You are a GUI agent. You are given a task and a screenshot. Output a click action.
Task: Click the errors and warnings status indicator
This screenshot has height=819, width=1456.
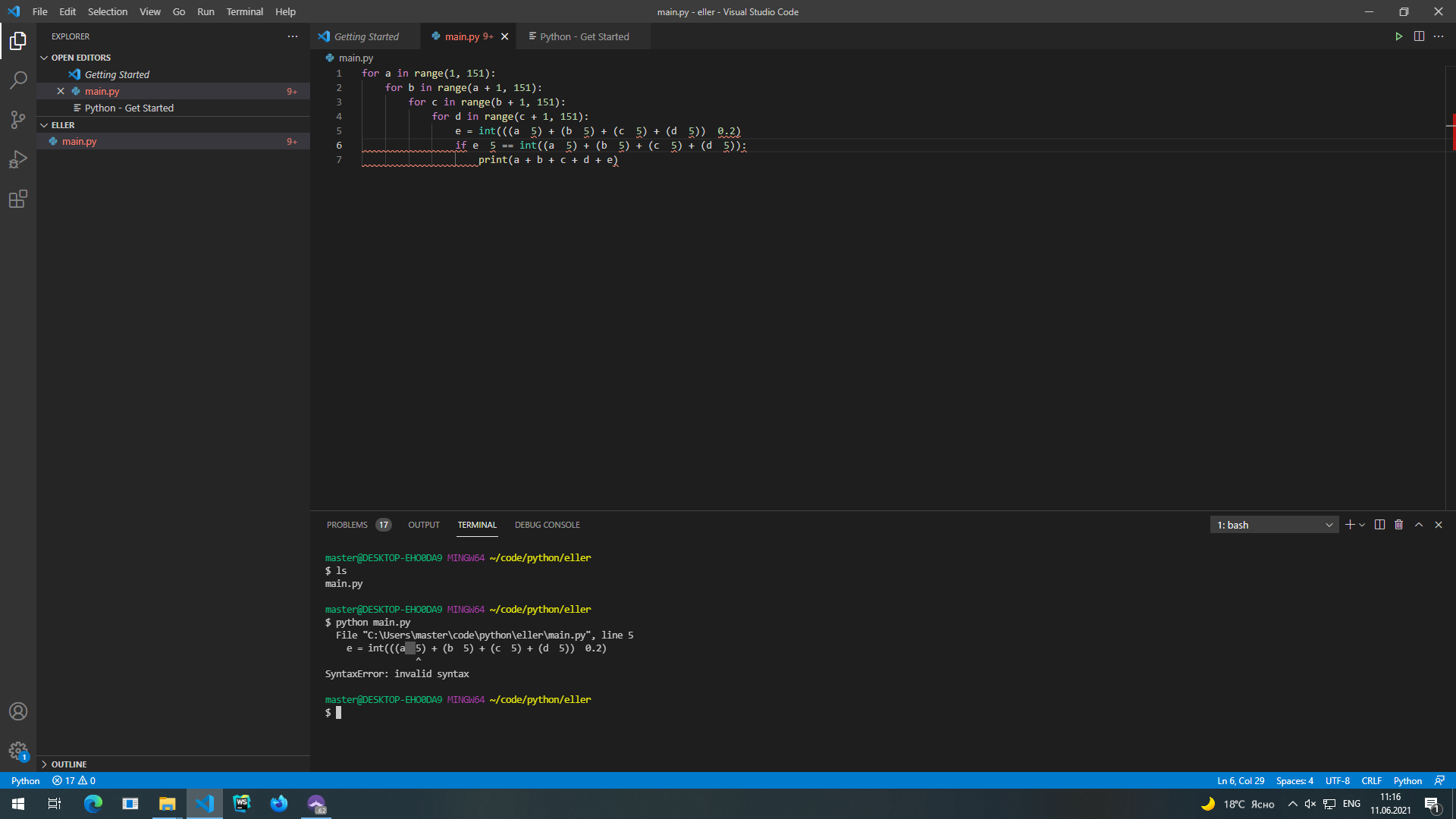[x=74, y=780]
